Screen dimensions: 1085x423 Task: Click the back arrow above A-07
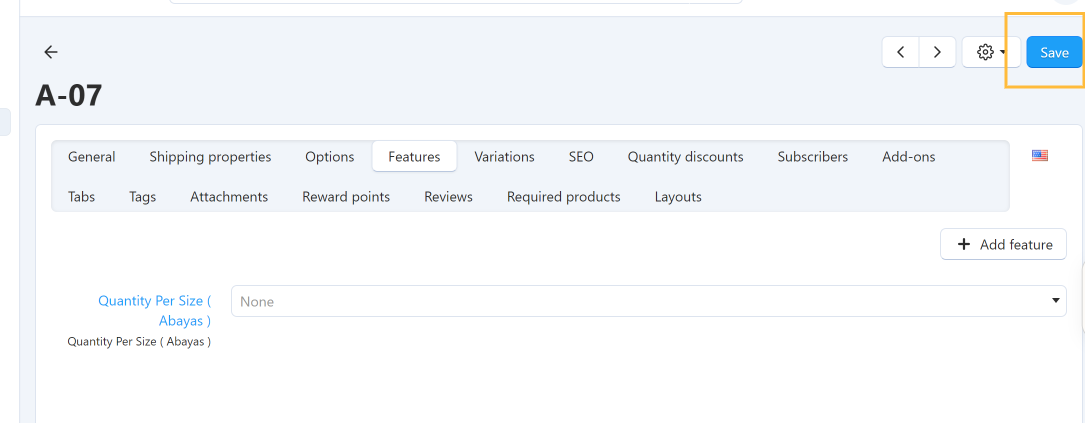[x=51, y=52]
